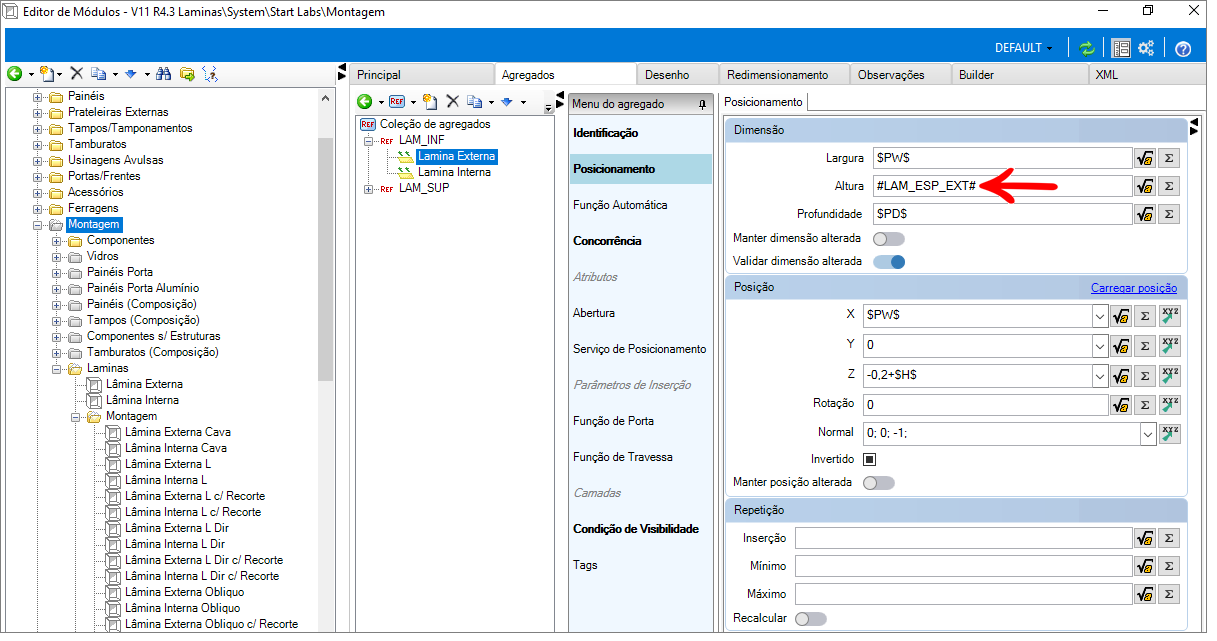Click the green refresh arrows icon
Screen dimensions: 1217x641
point(1087,48)
